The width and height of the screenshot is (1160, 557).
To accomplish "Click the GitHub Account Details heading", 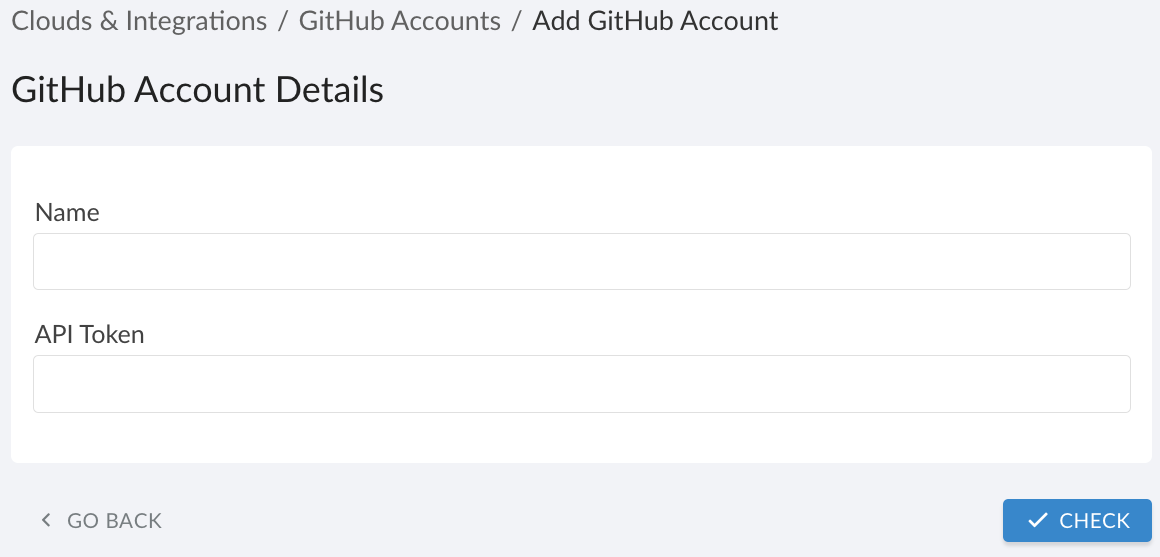I will coord(197,90).
